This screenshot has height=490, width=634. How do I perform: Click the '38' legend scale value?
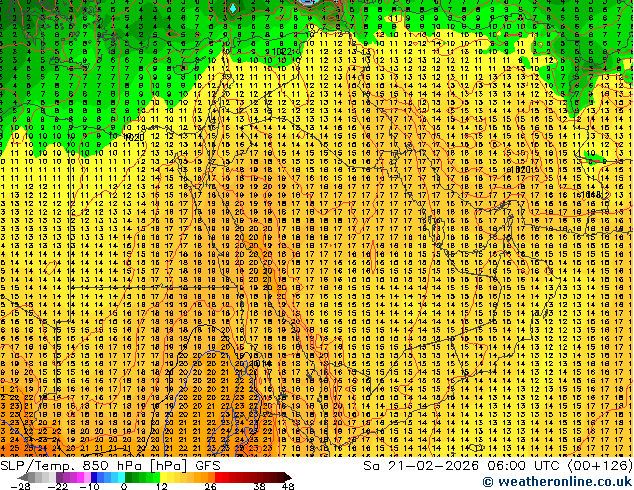click(260, 486)
